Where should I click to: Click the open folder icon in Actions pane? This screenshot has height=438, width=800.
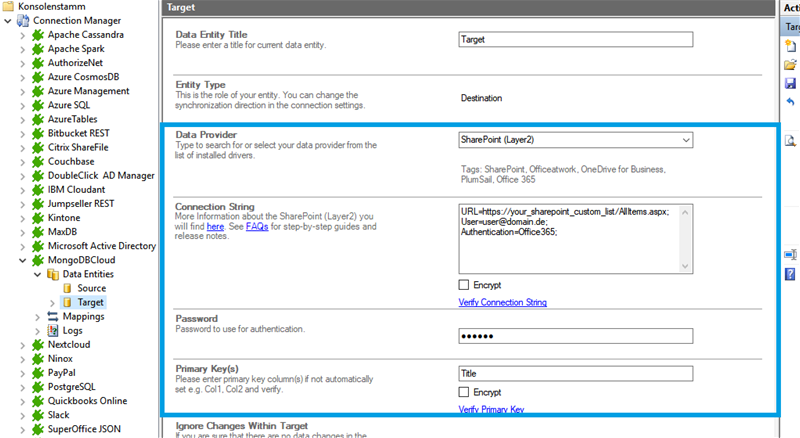790,65
